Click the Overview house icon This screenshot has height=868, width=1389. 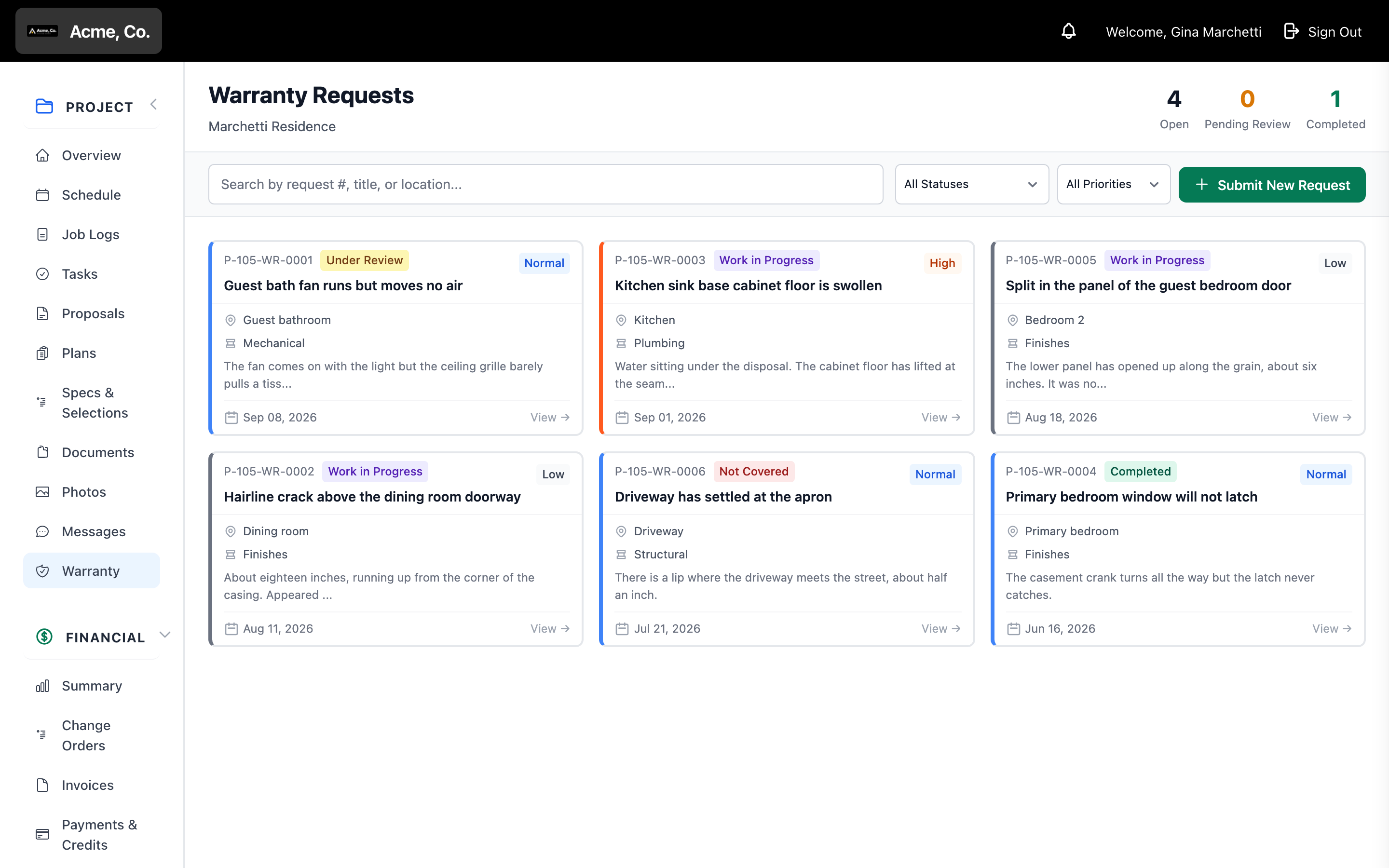pos(42,155)
